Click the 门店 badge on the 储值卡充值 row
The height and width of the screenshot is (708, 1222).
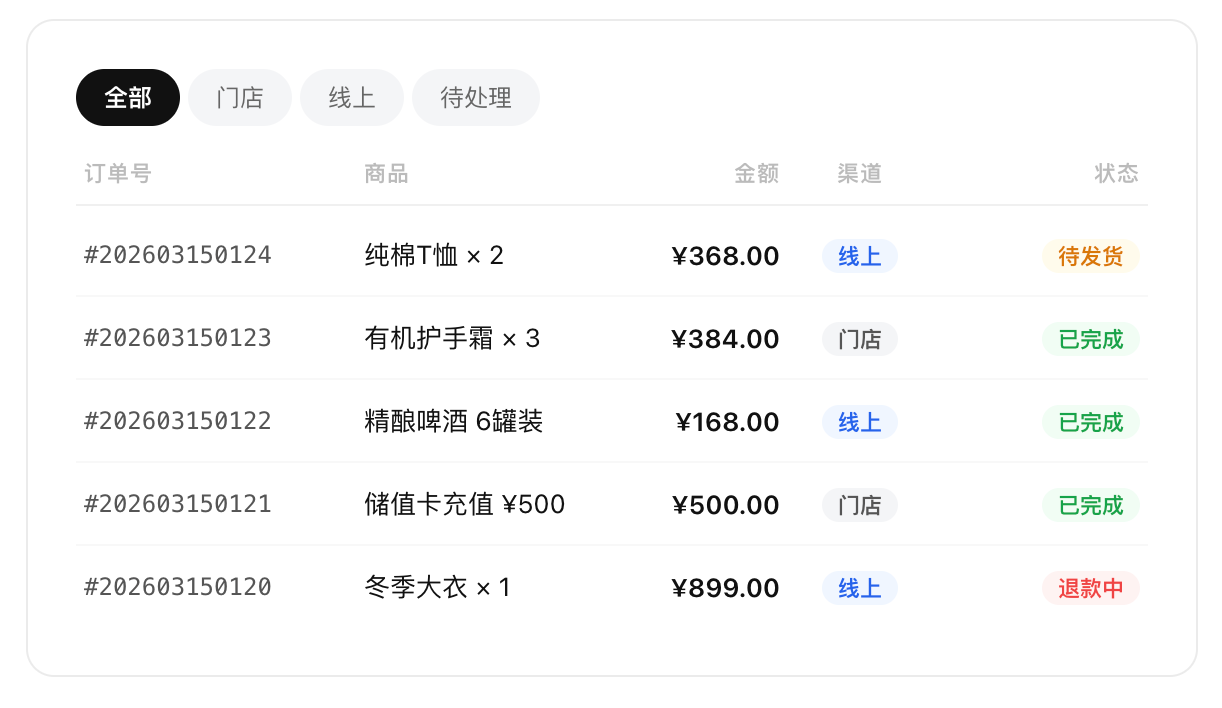pos(858,505)
